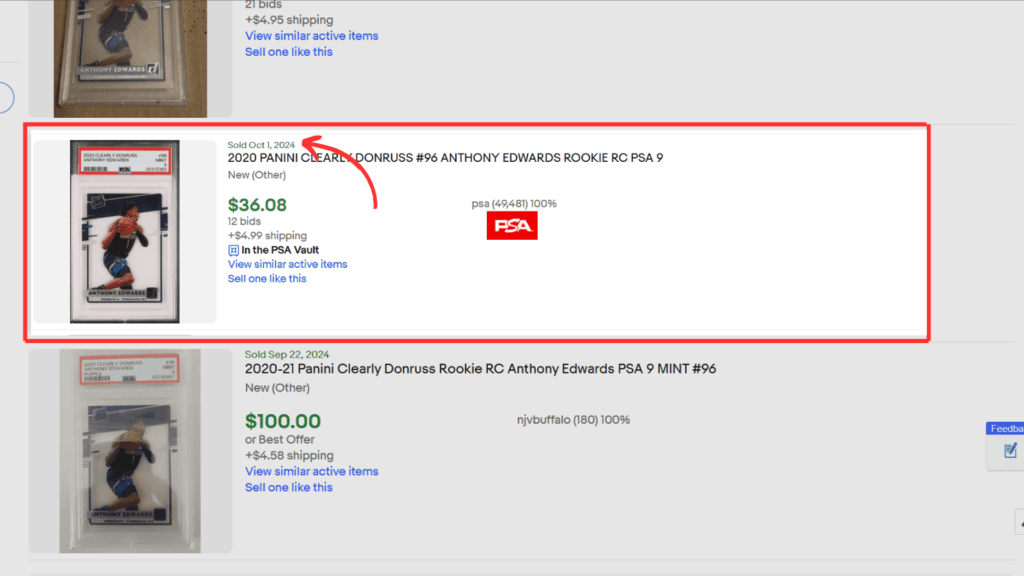Viewport: 1024px width, 576px height.
Task: Click the Sold Sep 22, 2024 date
Action: pyautogui.click(x=287, y=355)
